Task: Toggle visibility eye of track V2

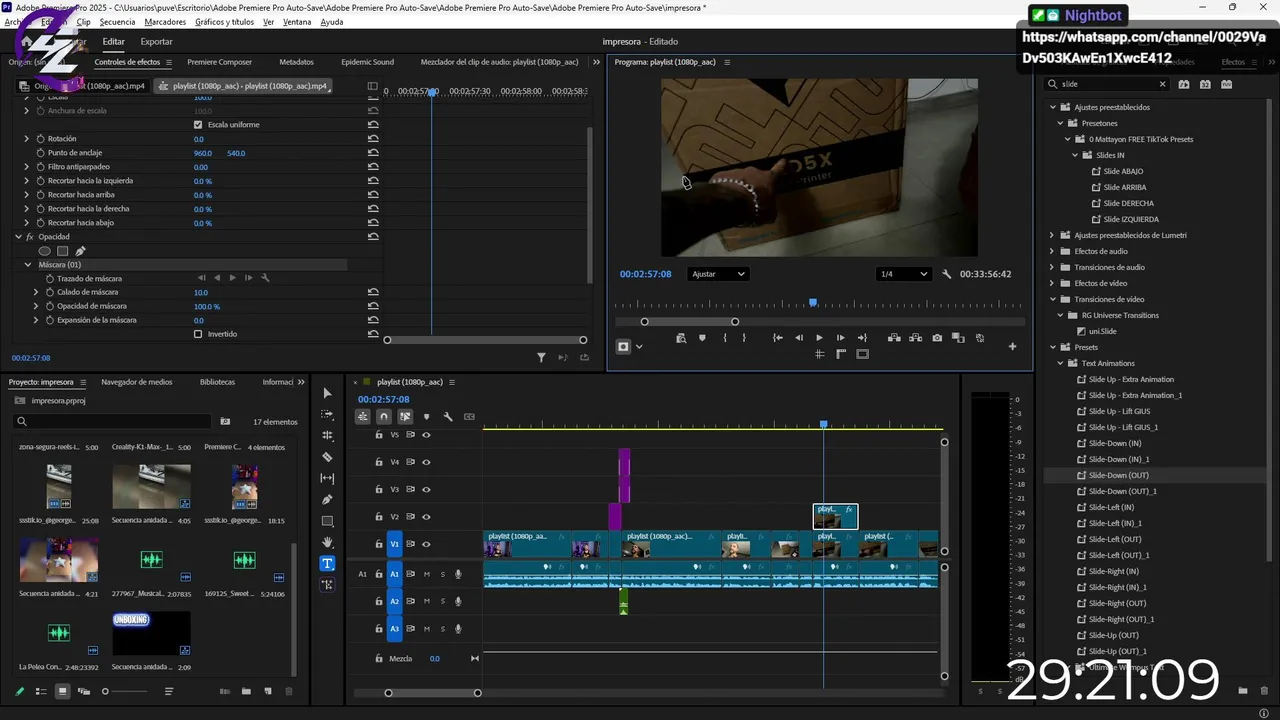Action: click(426, 517)
